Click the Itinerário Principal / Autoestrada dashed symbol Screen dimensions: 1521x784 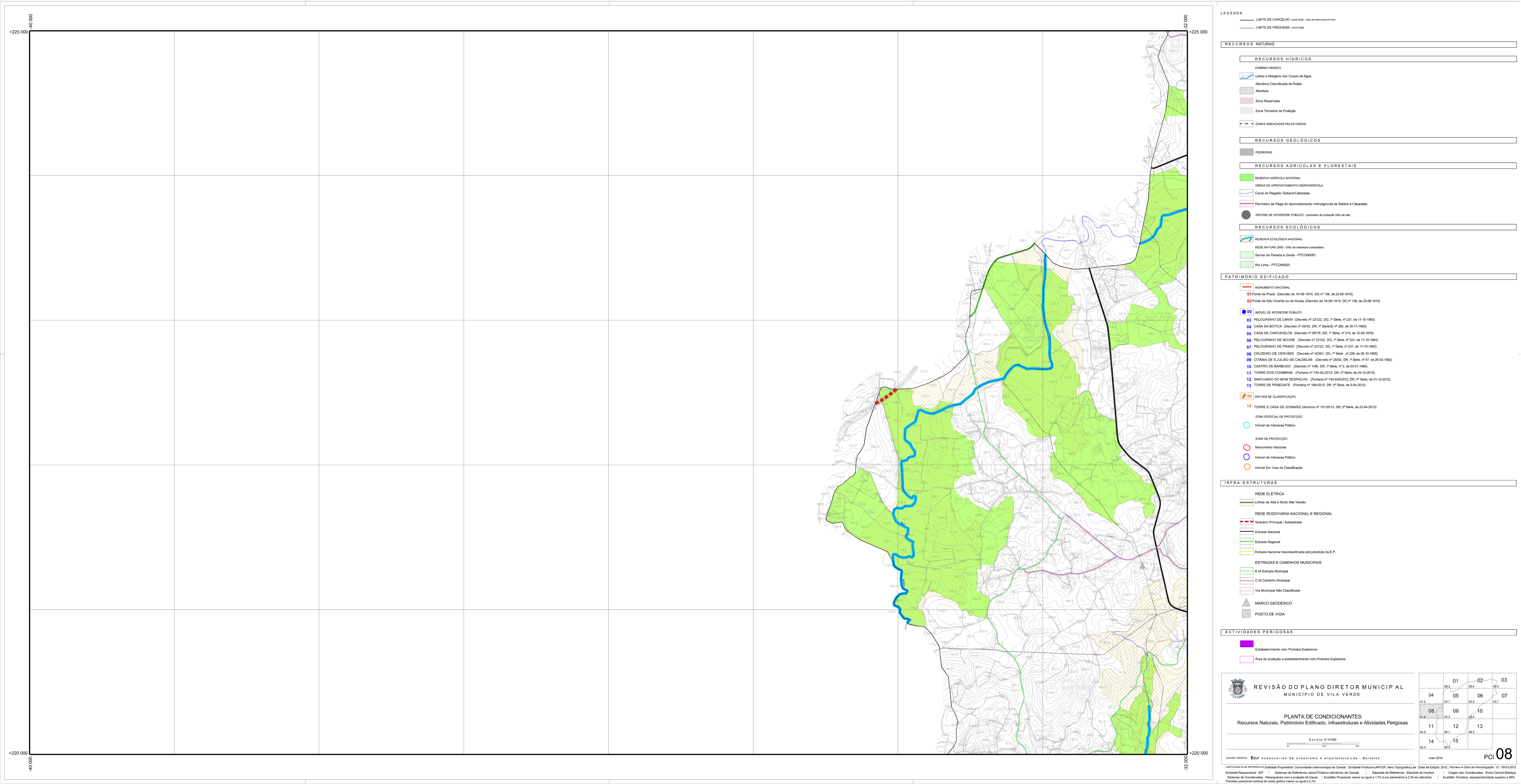click(x=1246, y=522)
